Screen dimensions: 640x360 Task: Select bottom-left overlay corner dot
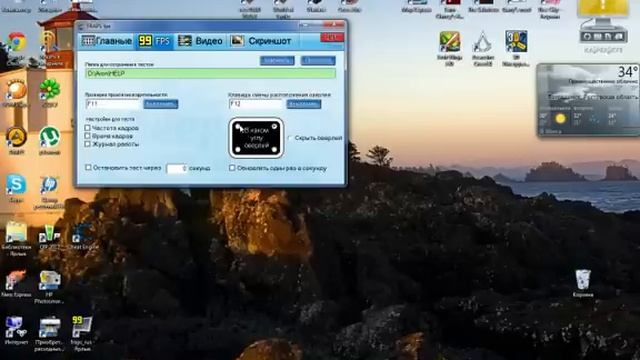click(x=238, y=150)
